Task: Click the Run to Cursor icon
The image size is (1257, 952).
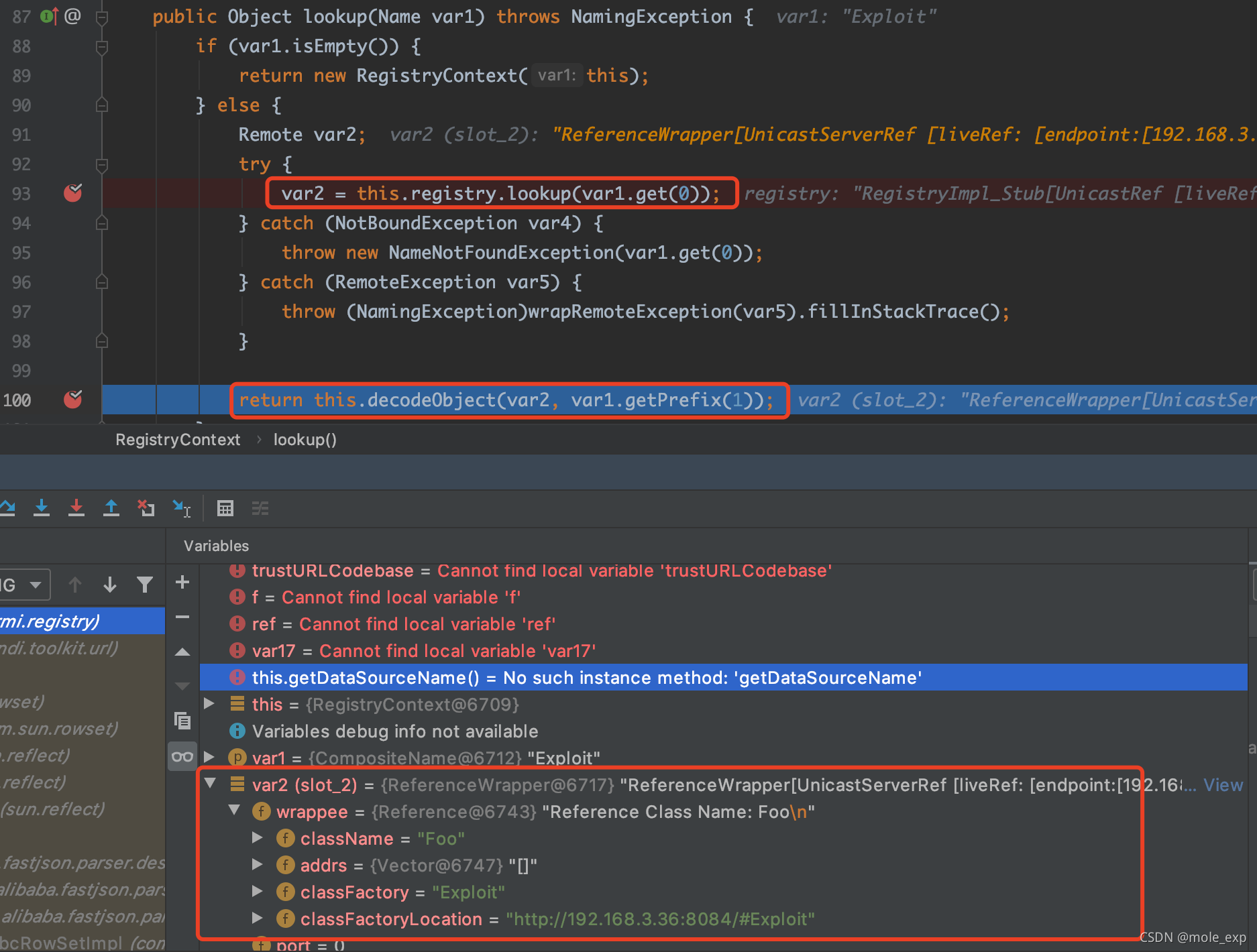Action: click(181, 508)
